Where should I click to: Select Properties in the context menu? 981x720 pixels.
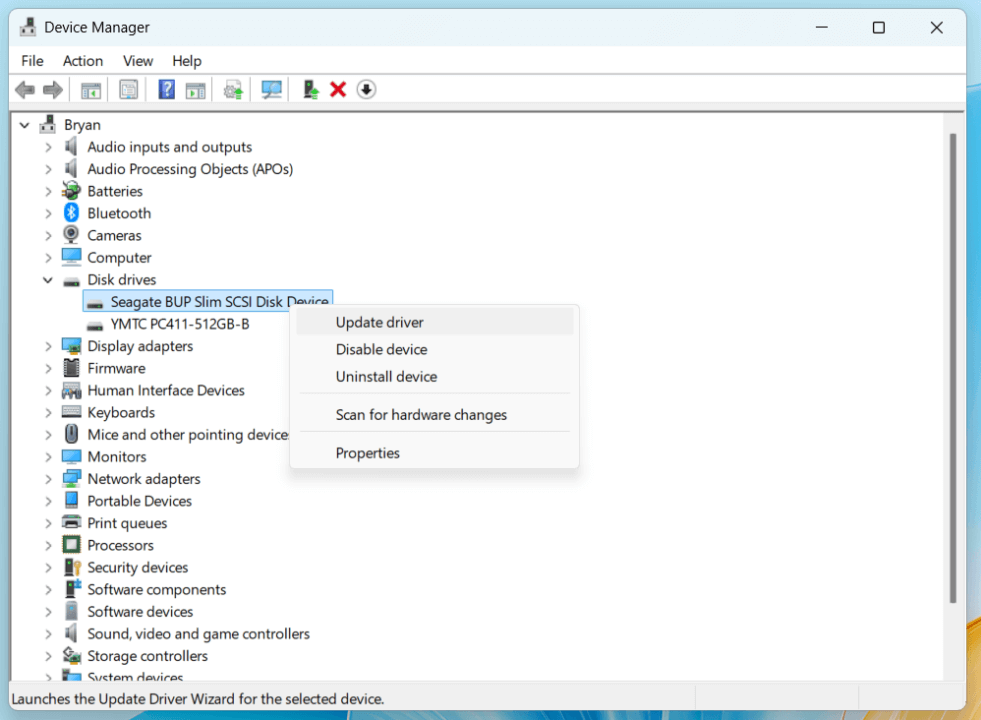pos(367,452)
